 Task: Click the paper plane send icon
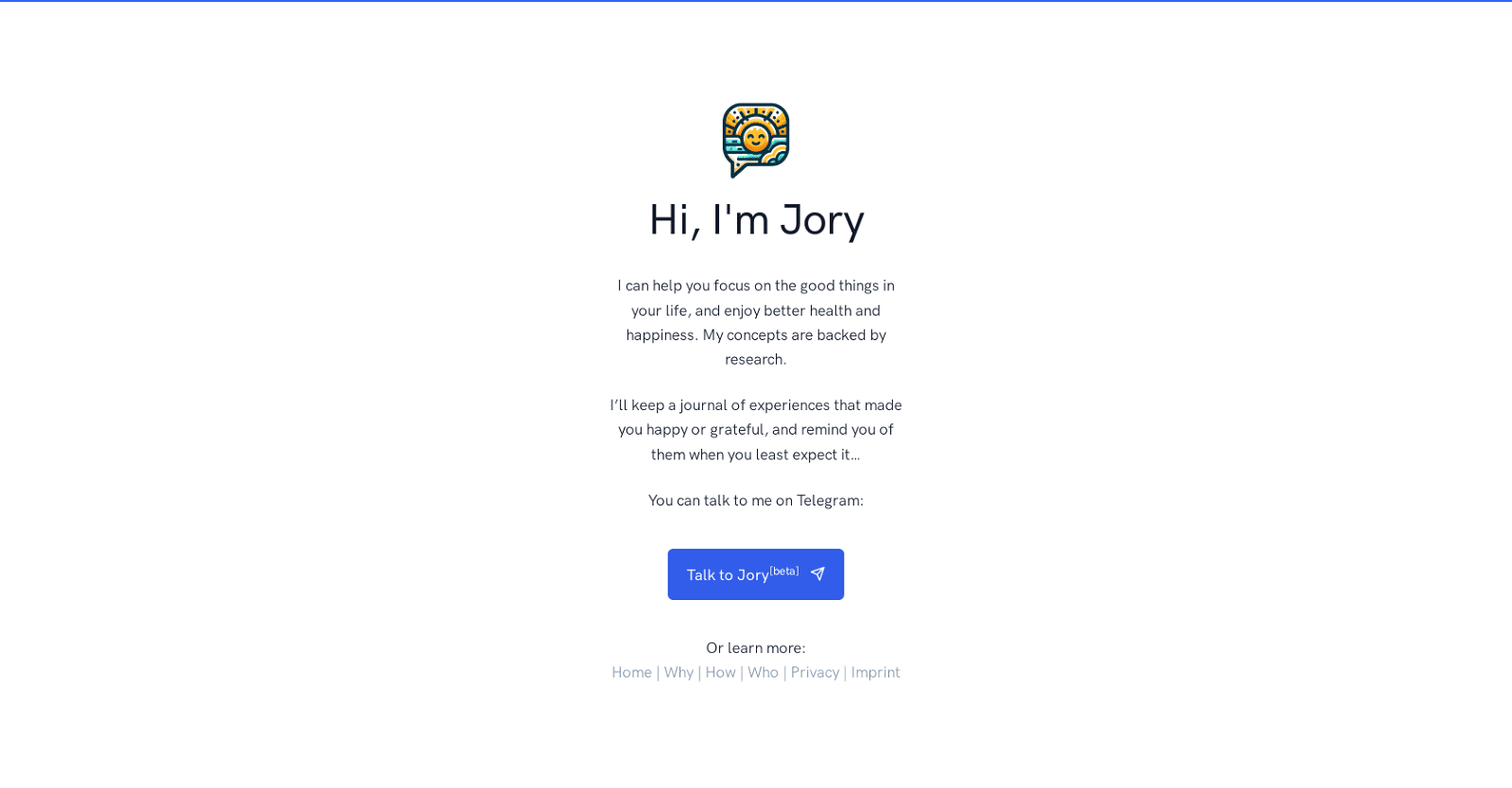817,574
